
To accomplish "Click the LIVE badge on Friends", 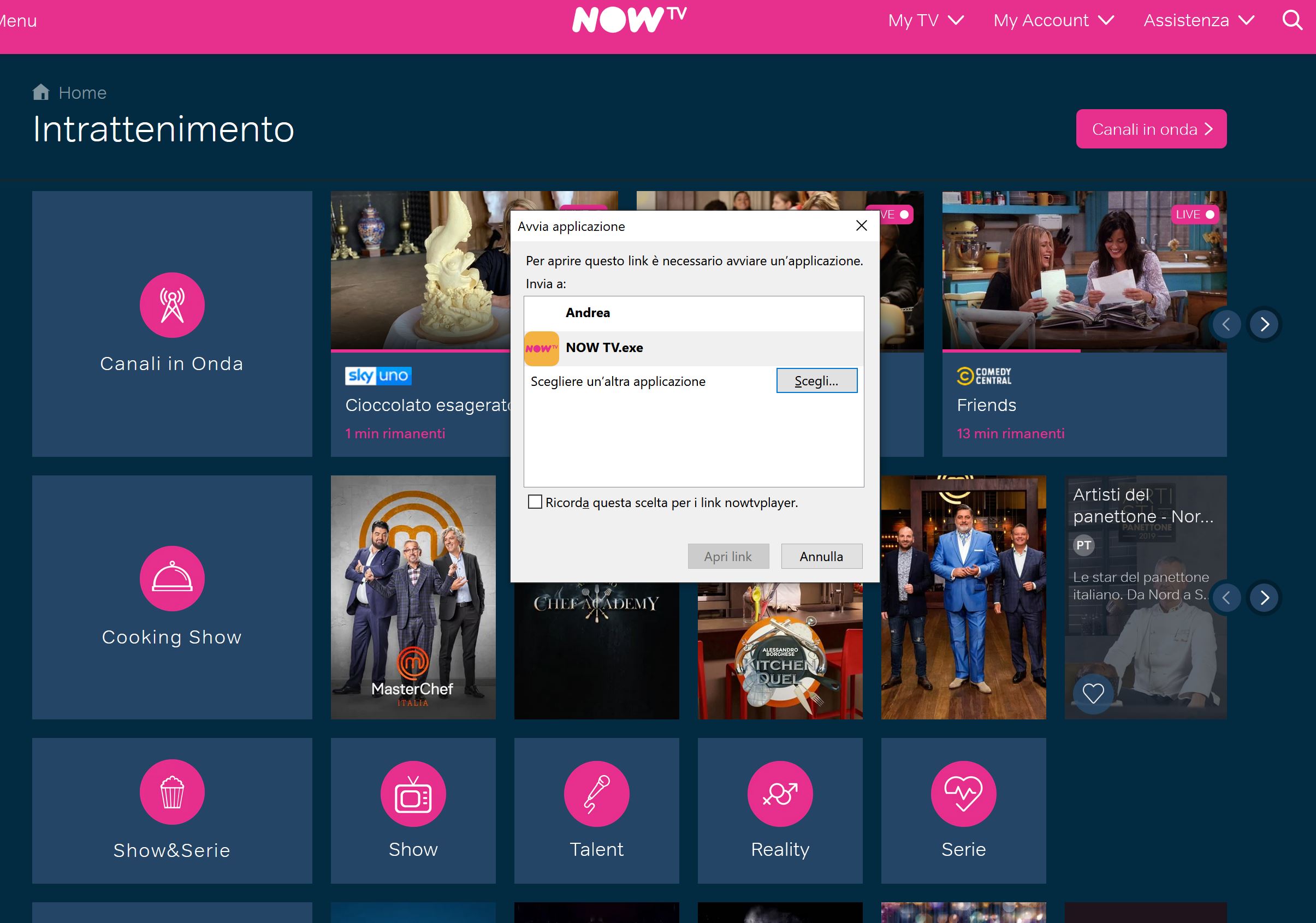I will [1194, 215].
